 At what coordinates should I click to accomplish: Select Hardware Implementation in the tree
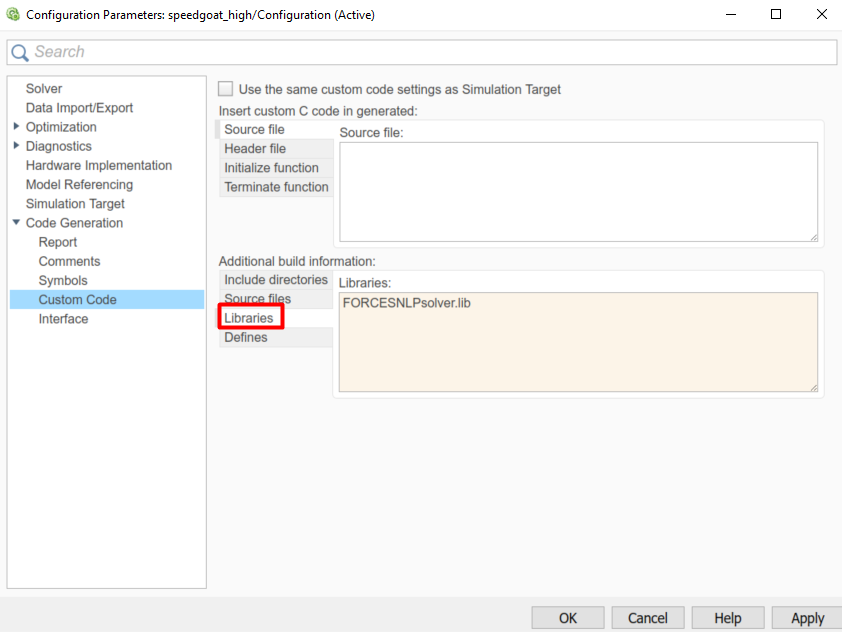click(99, 165)
